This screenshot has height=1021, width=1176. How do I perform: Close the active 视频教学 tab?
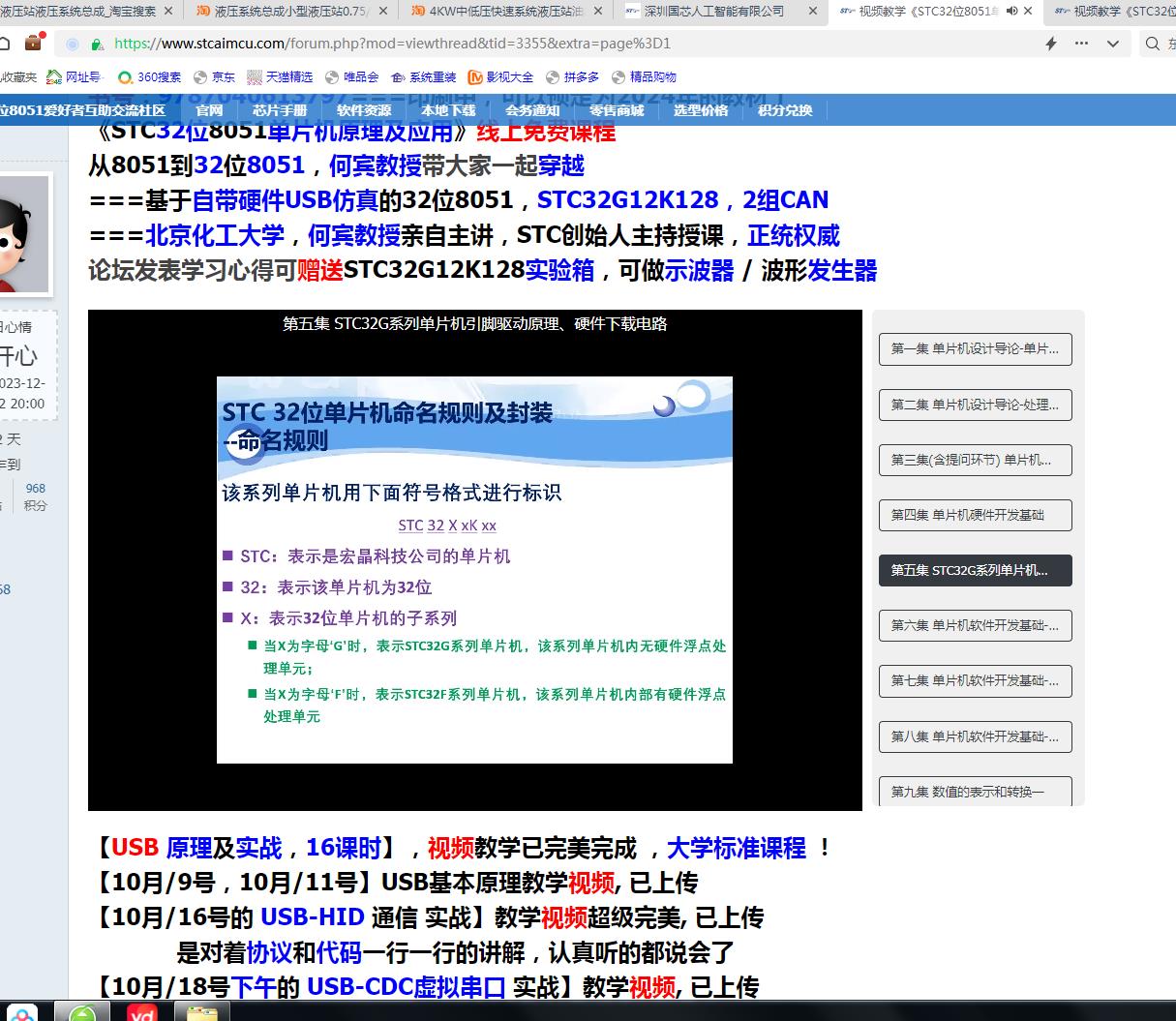click(1028, 11)
